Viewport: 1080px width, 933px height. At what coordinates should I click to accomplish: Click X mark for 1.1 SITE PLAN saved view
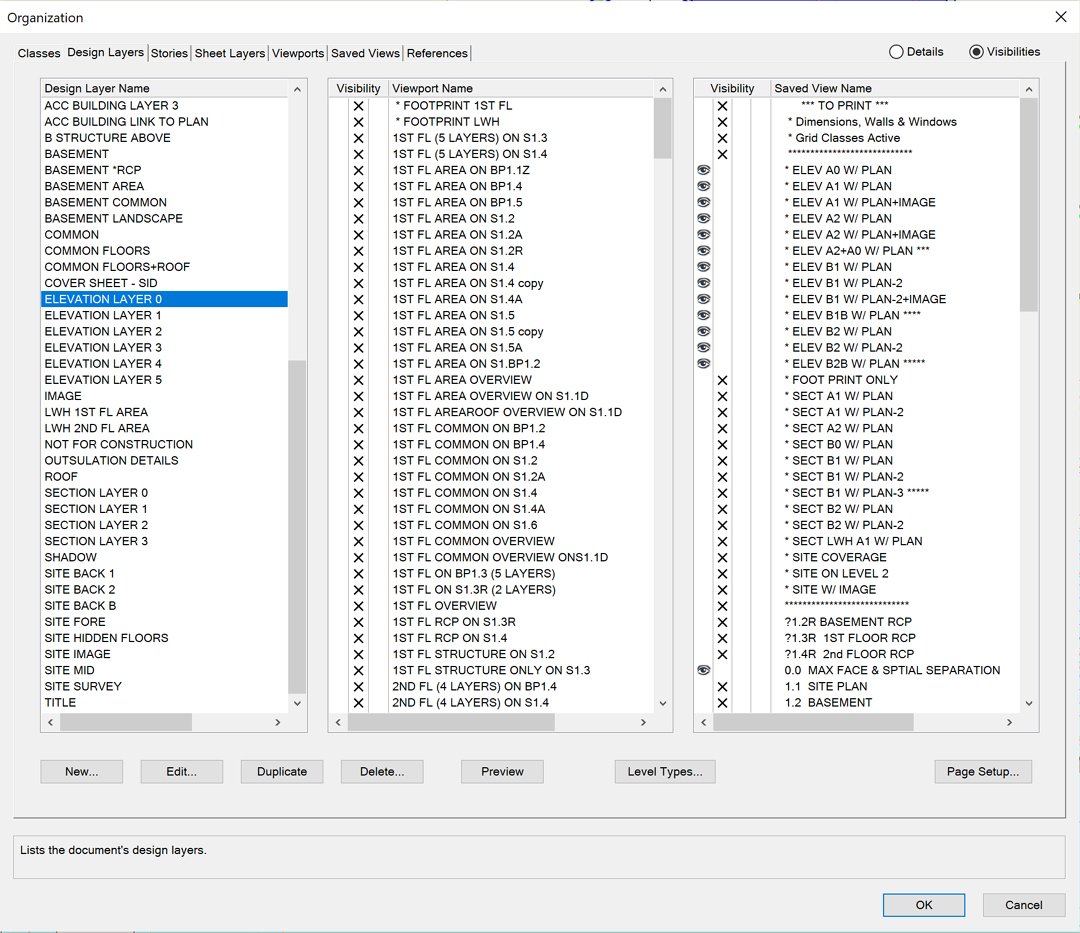(x=722, y=687)
